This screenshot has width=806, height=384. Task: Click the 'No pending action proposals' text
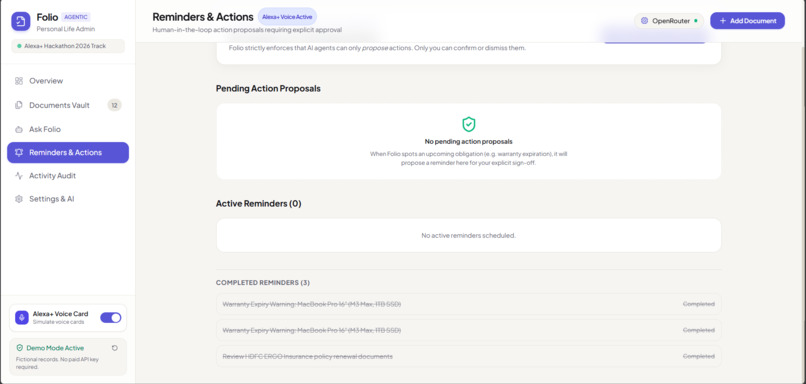point(468,141)
